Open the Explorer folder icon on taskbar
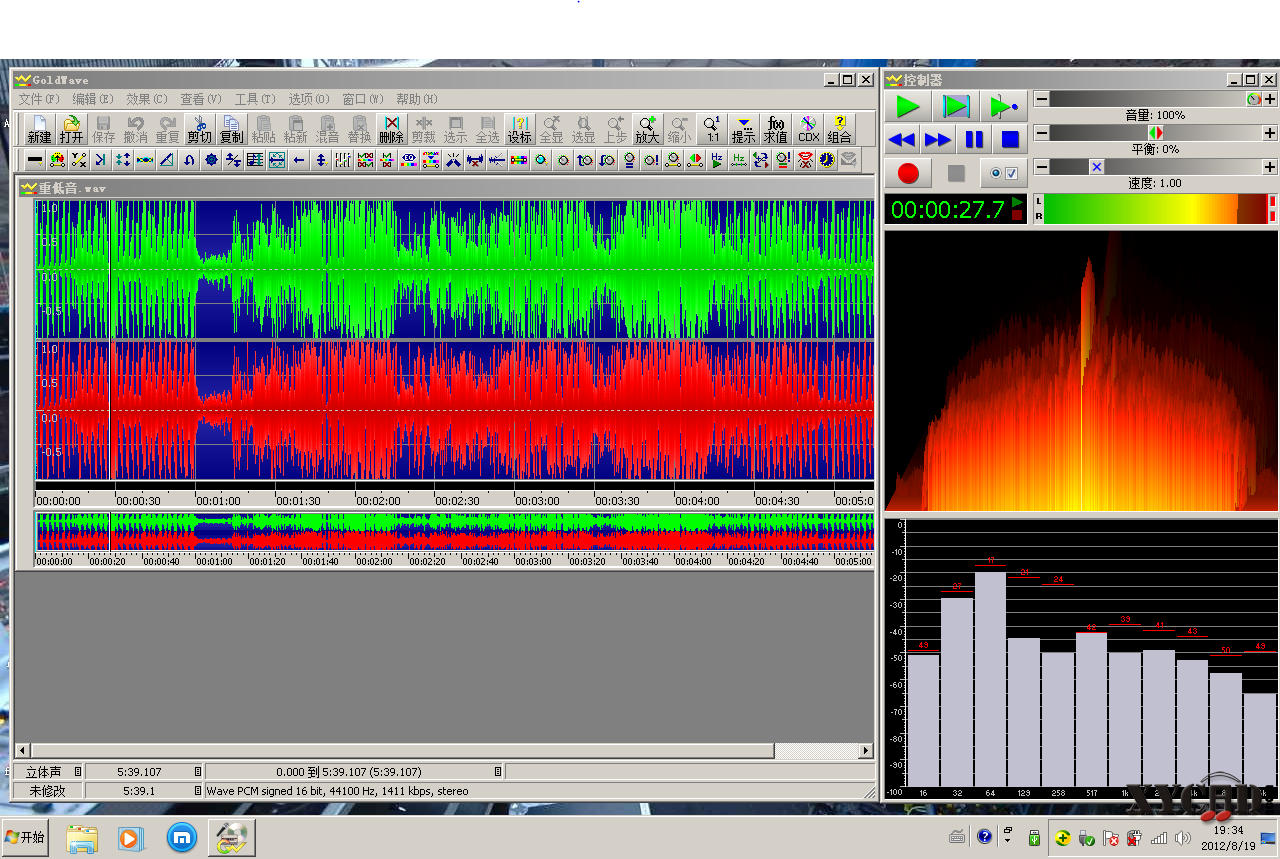The width and height of the screenshot is (1280, 859). tap(82, 838)
